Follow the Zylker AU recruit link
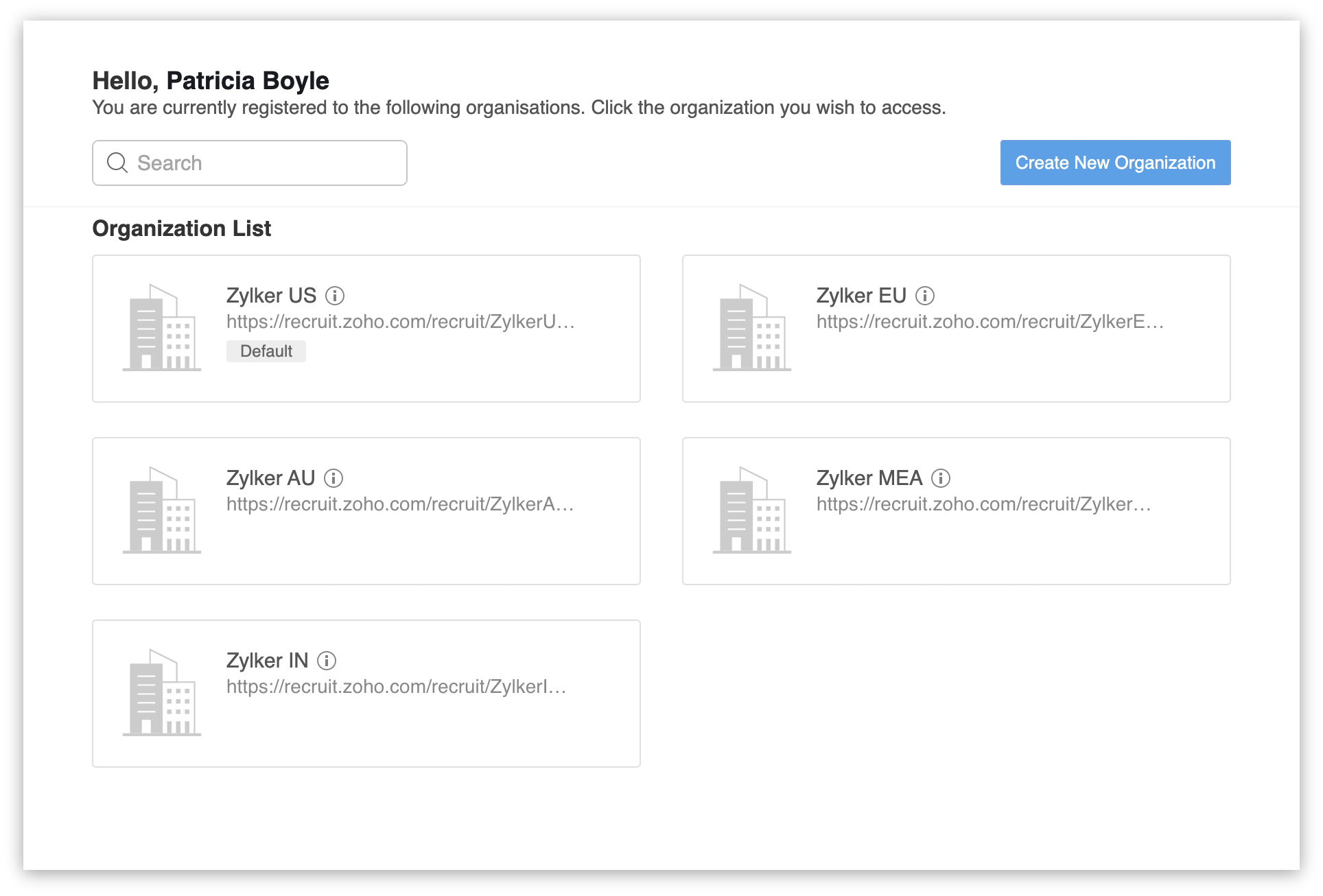 (400, 504)
